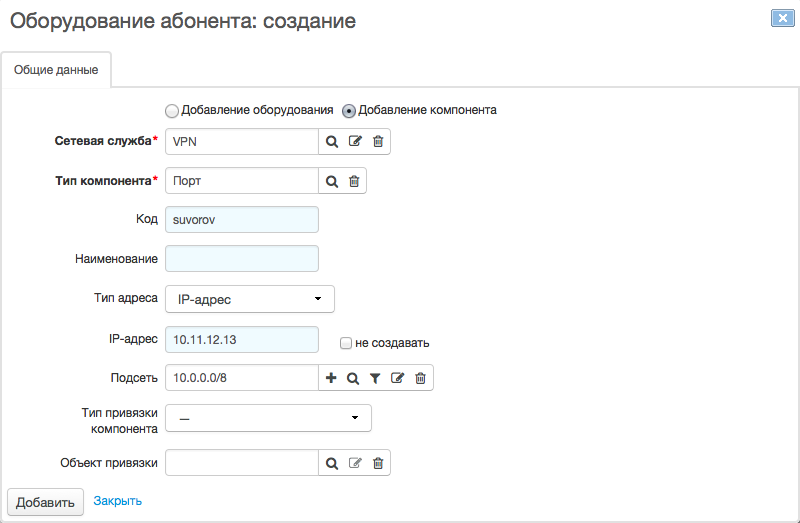Switch to Общие данные tab
The image size is (800, 523).
coord(56,71)
